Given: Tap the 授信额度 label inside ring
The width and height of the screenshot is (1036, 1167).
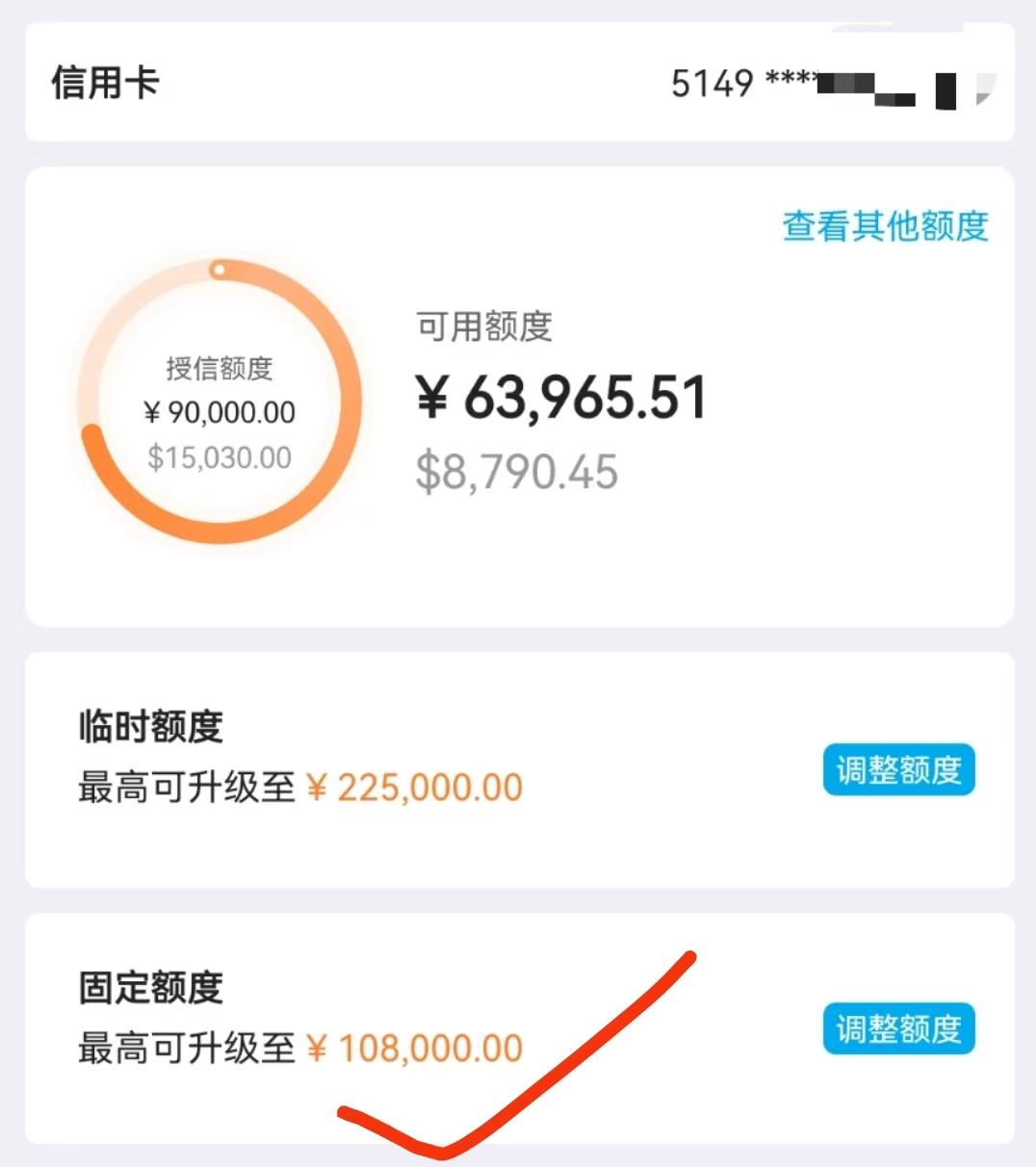Looking at the screenshot, I should pyautogui.click(x=220, y=368).
